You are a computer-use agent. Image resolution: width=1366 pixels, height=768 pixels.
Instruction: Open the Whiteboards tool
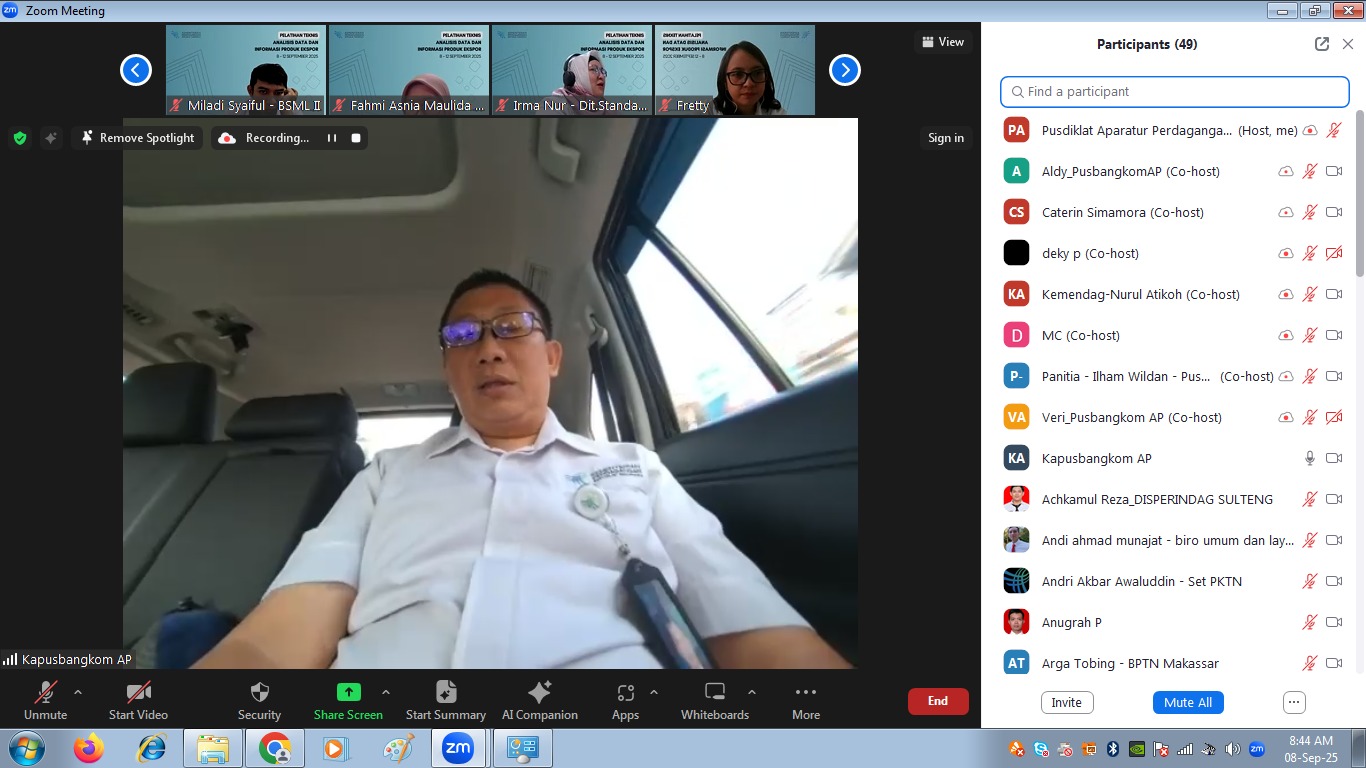pos(714,693)
